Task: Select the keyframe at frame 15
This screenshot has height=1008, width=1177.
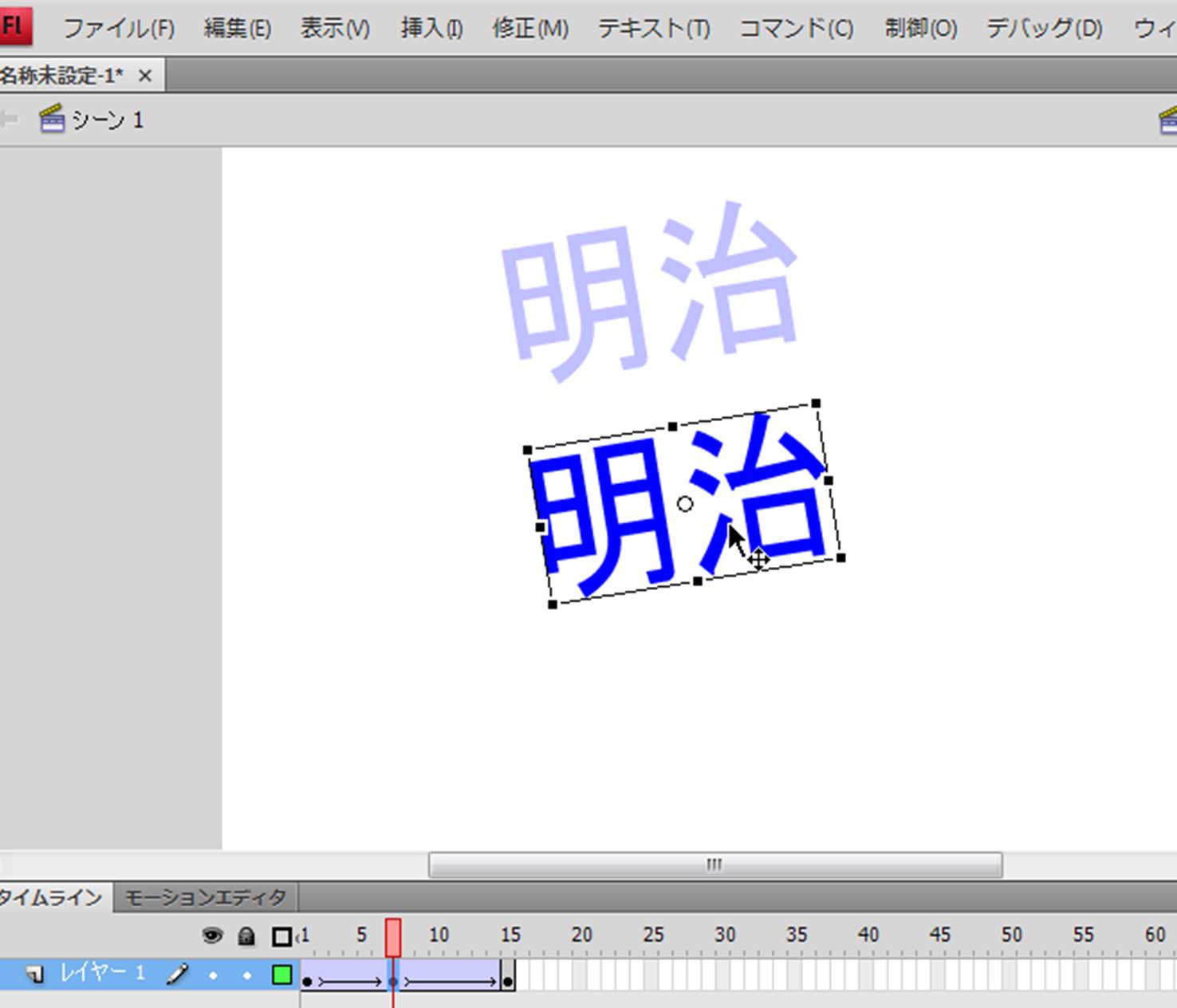Action: pos(508,981)
